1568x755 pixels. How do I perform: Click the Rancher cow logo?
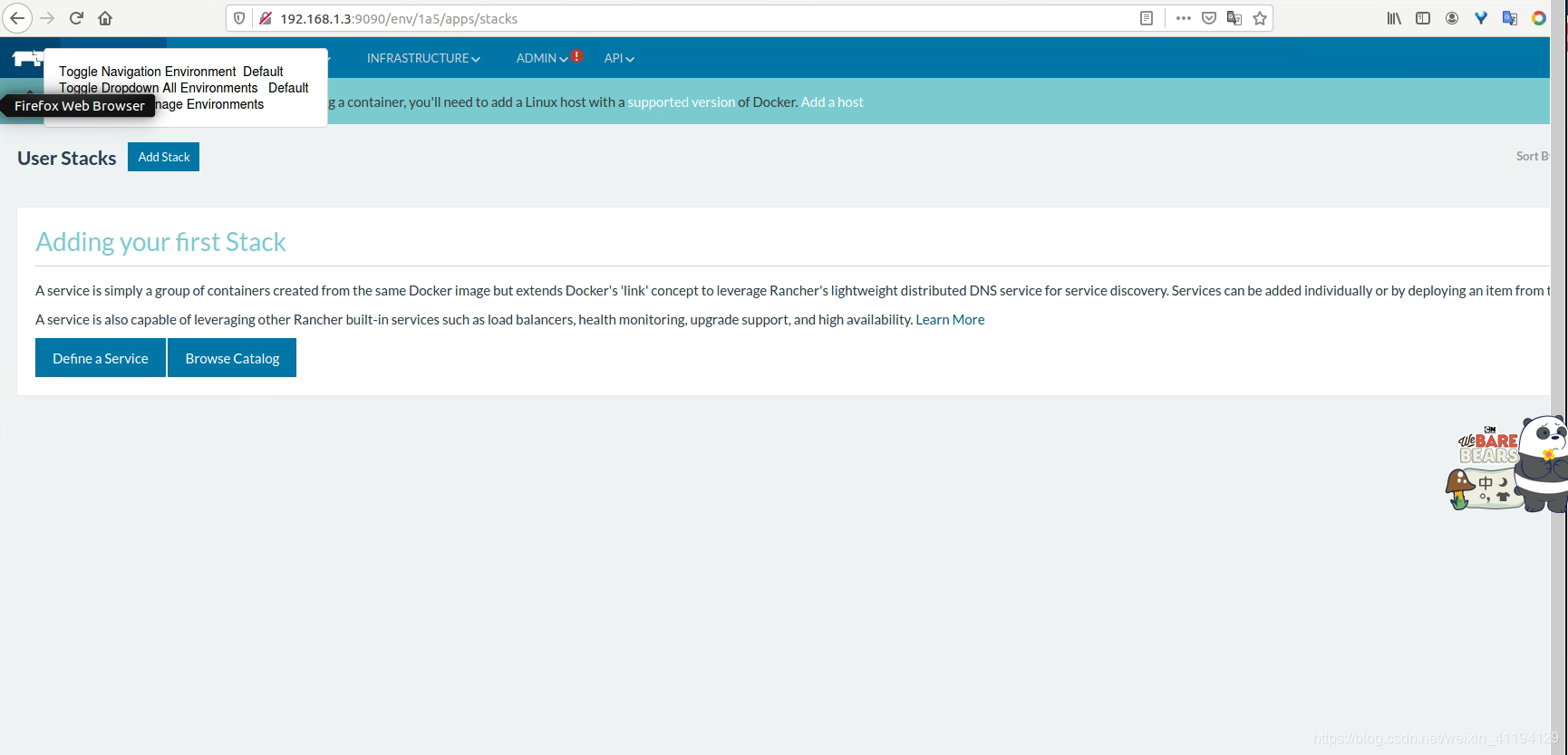coord(27,59)
